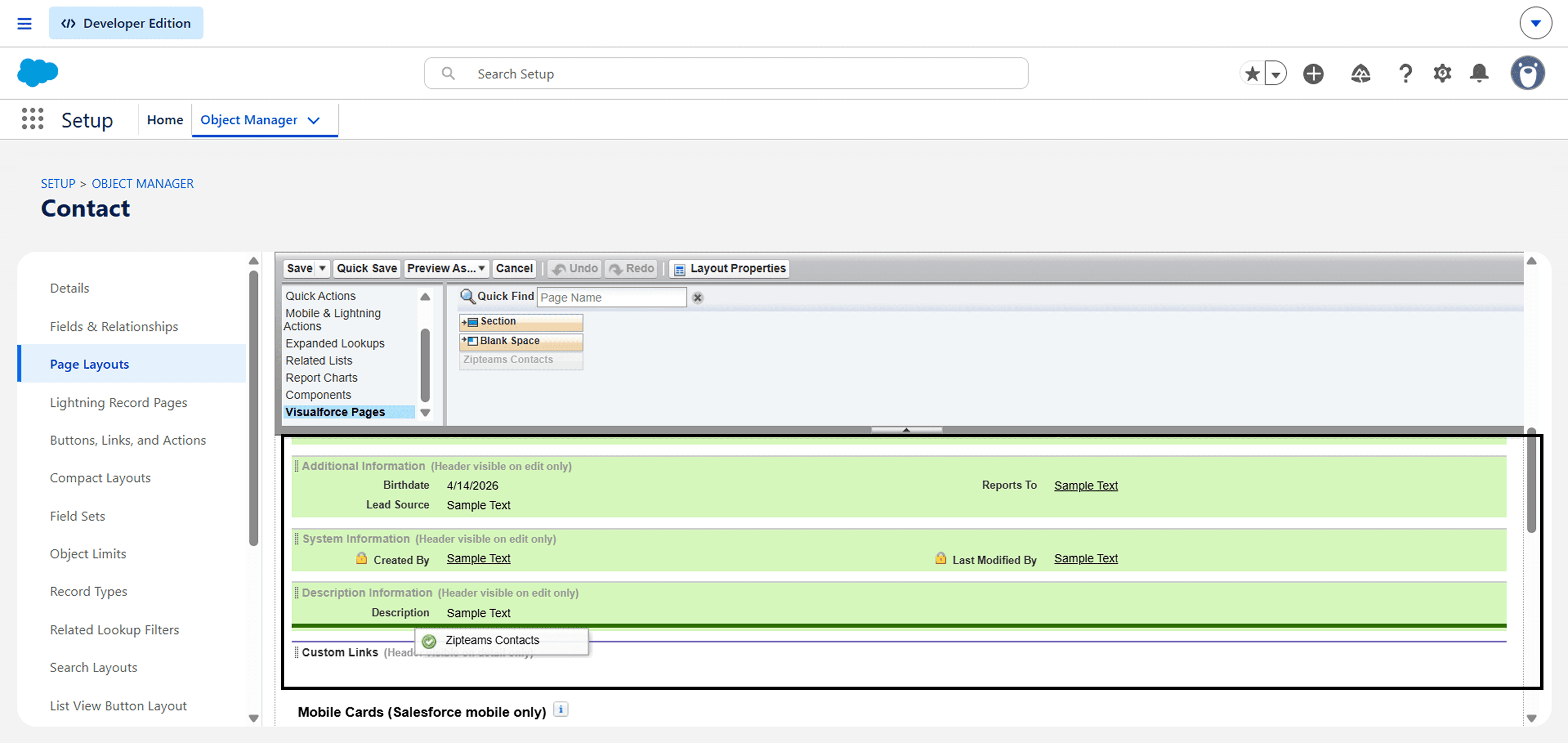Click the Quick Find Page Name field
The width and height of the screenshot is (1568, 743).
pyautogui.click(x=611, y=297)
